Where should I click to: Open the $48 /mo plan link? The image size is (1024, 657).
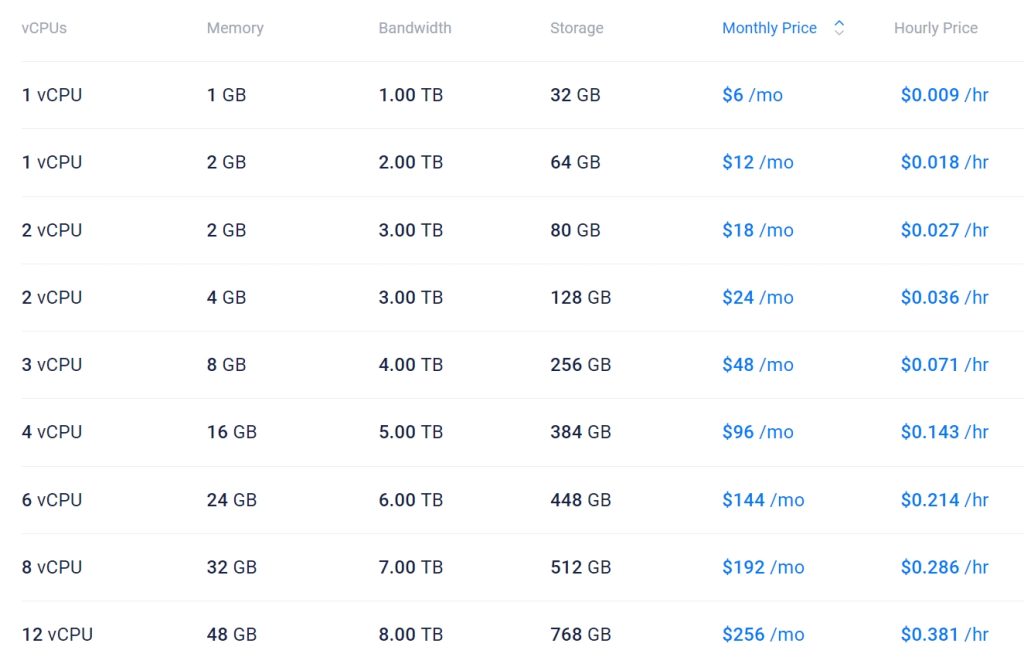[x=757, y=365]
